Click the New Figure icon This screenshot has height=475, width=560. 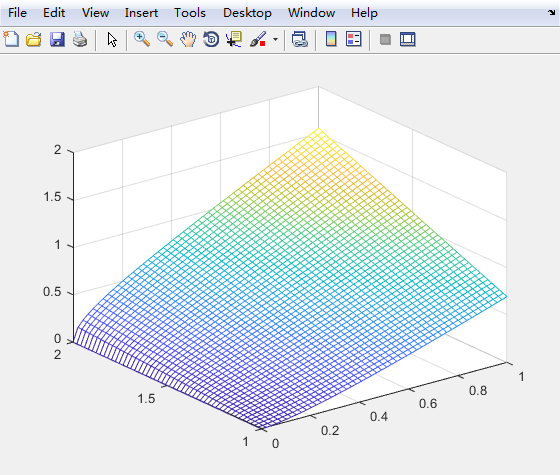(11, 39)
